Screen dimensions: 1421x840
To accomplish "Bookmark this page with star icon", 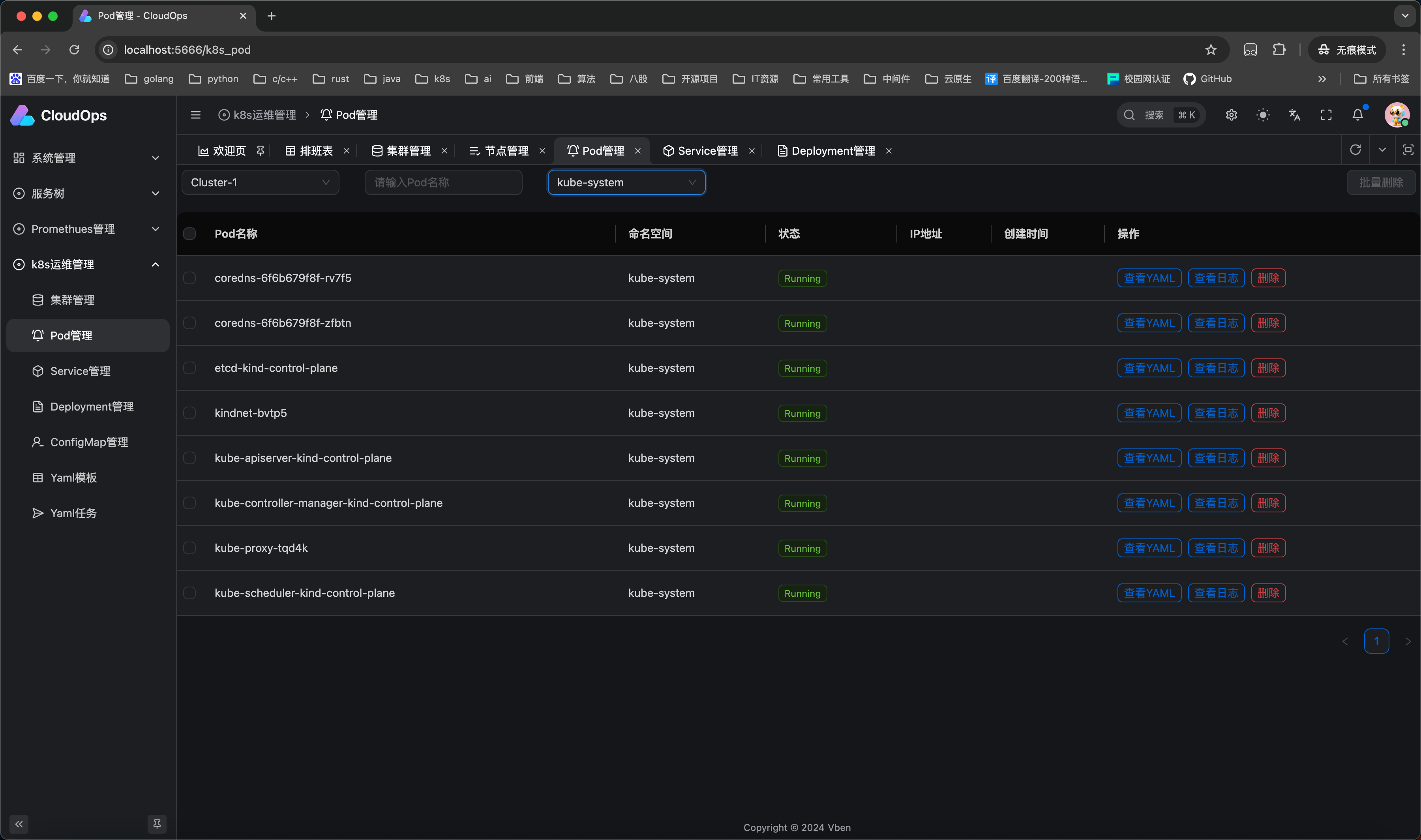I will (x=1211, y=50).
